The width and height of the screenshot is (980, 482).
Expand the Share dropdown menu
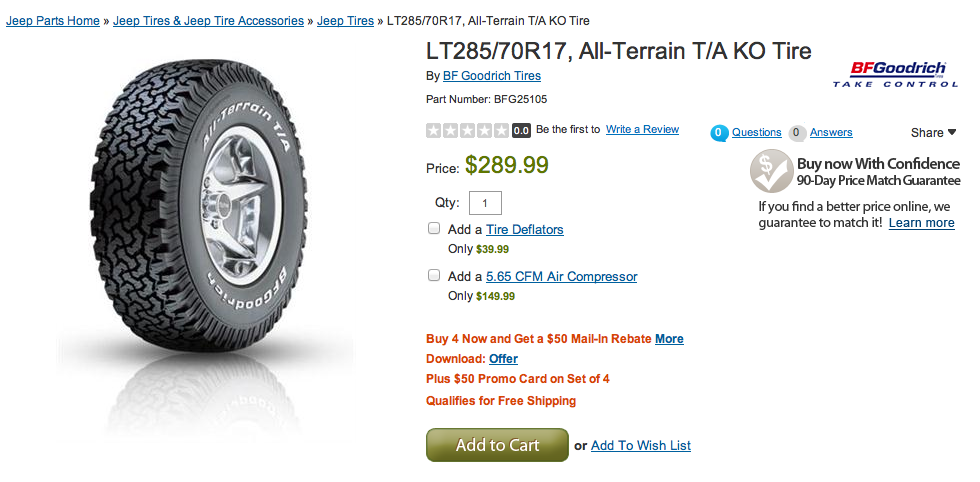click(934, 133)
